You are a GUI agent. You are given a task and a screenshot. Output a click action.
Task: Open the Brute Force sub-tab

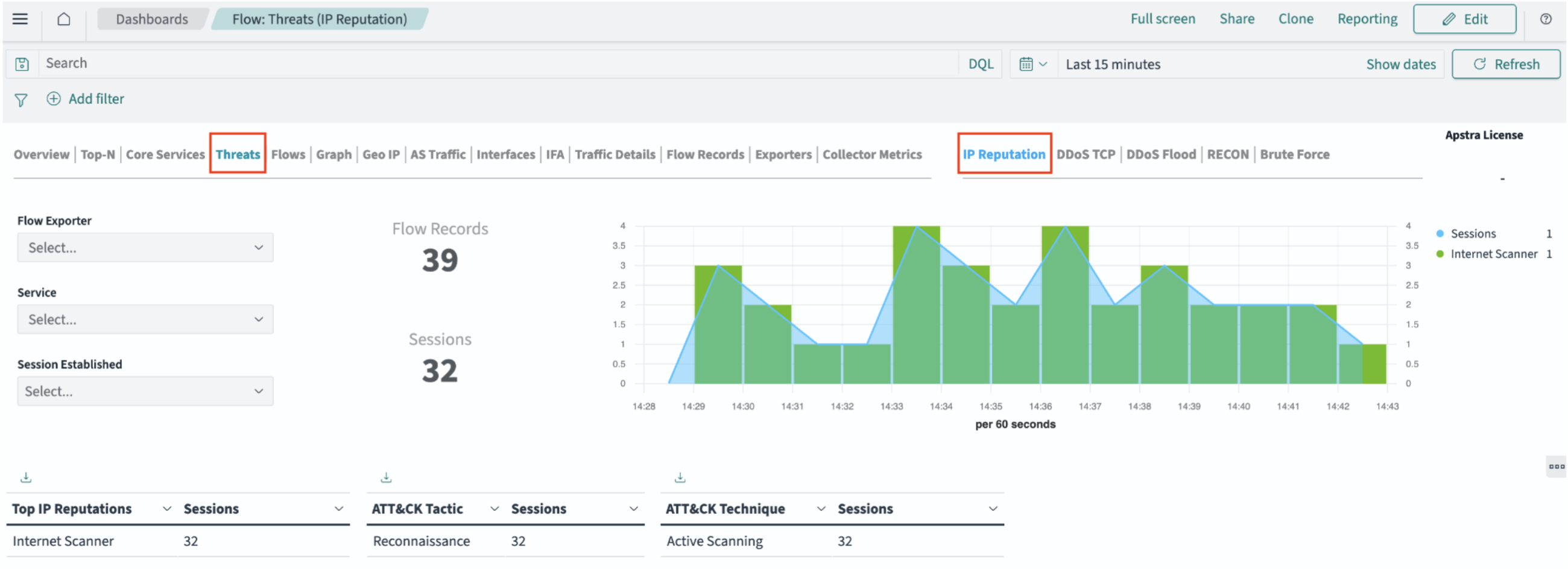[1294, 154]
